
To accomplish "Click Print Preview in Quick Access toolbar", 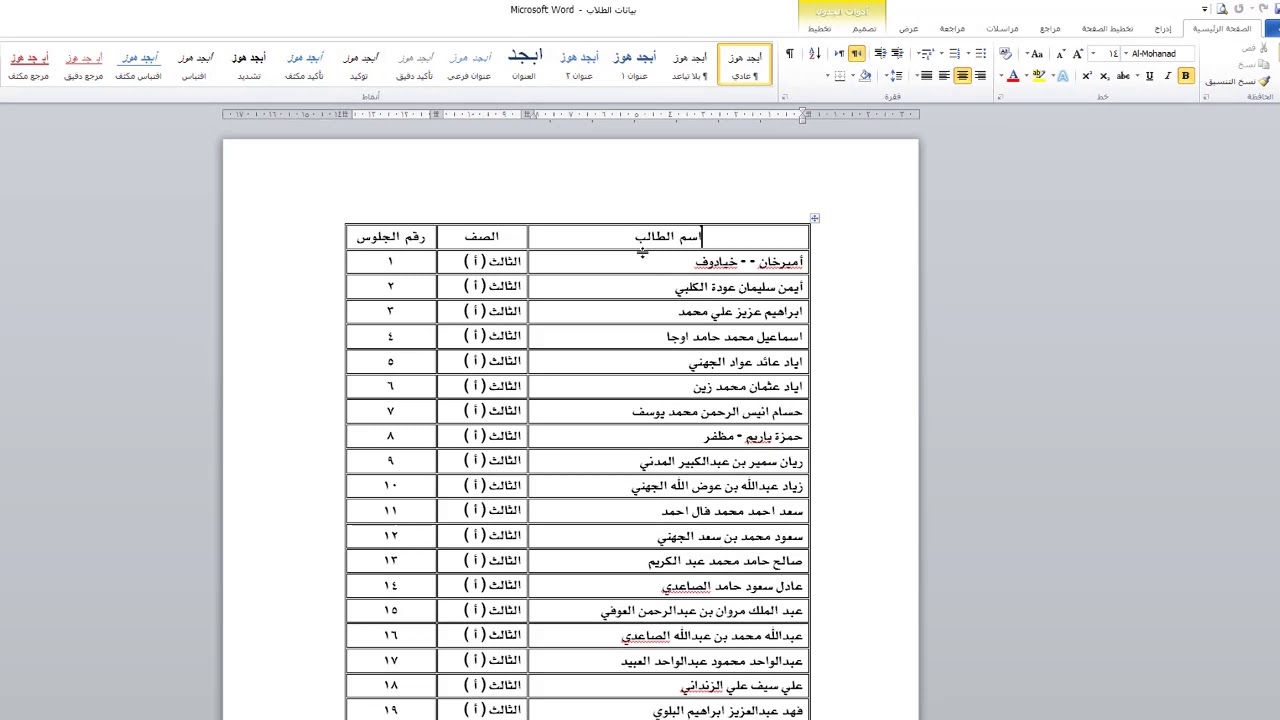I will (x=1222, y=8).
